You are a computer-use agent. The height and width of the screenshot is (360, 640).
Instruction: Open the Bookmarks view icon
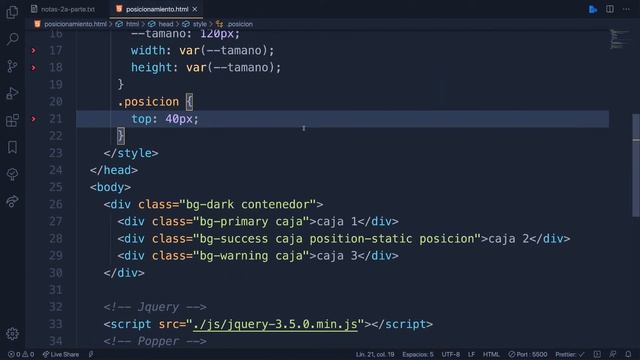tap(12, 147)
